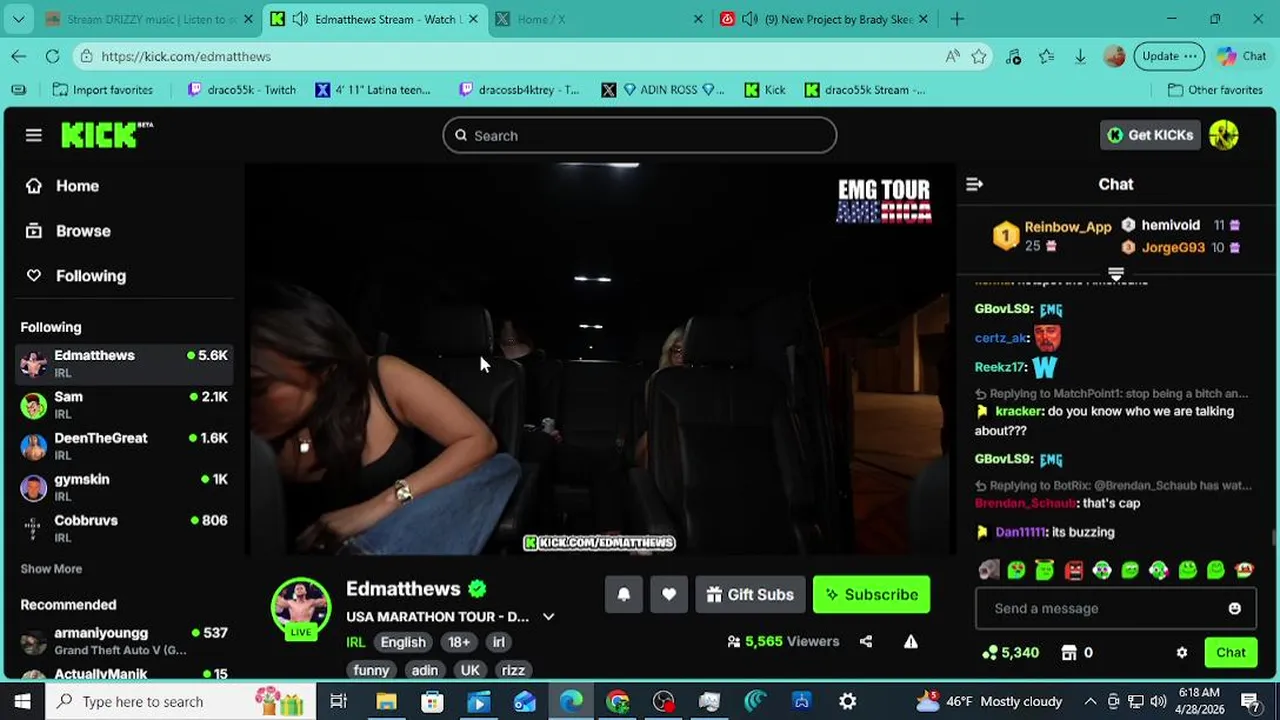Go to Home in sidebar
This screenshot has width=1280, height=720.
click(x=77, y=186)
